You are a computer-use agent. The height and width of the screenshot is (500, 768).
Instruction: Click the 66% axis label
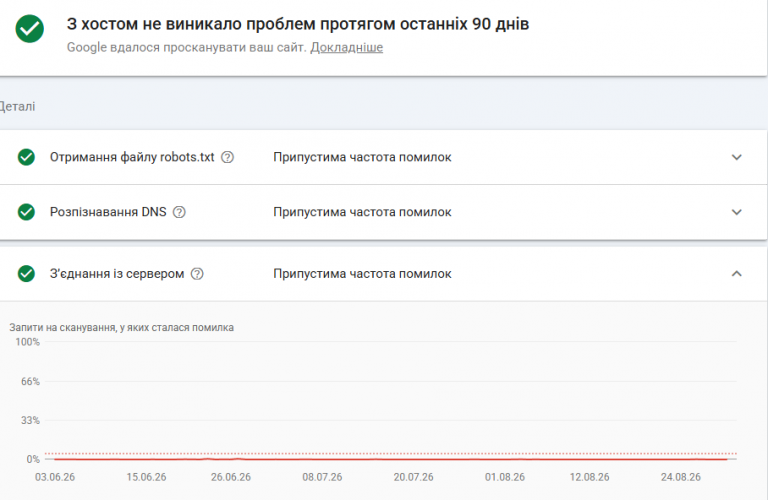(30, 381)
